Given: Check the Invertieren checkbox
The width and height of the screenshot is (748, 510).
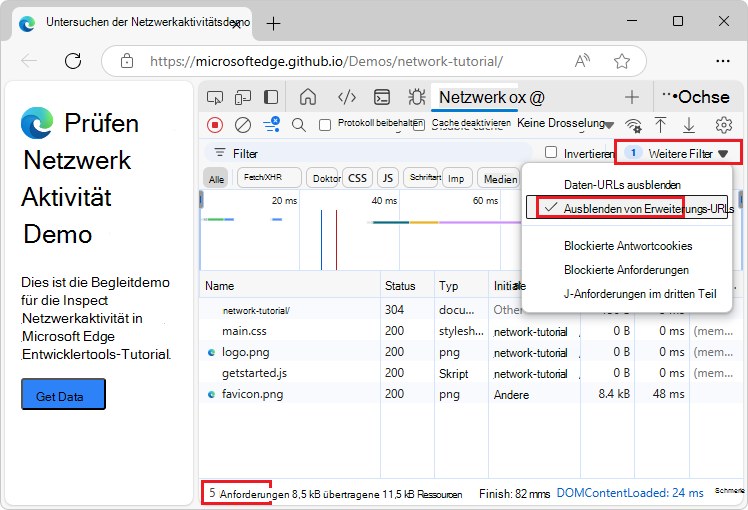Looking at the screenshot, I should tap(551, 152).
